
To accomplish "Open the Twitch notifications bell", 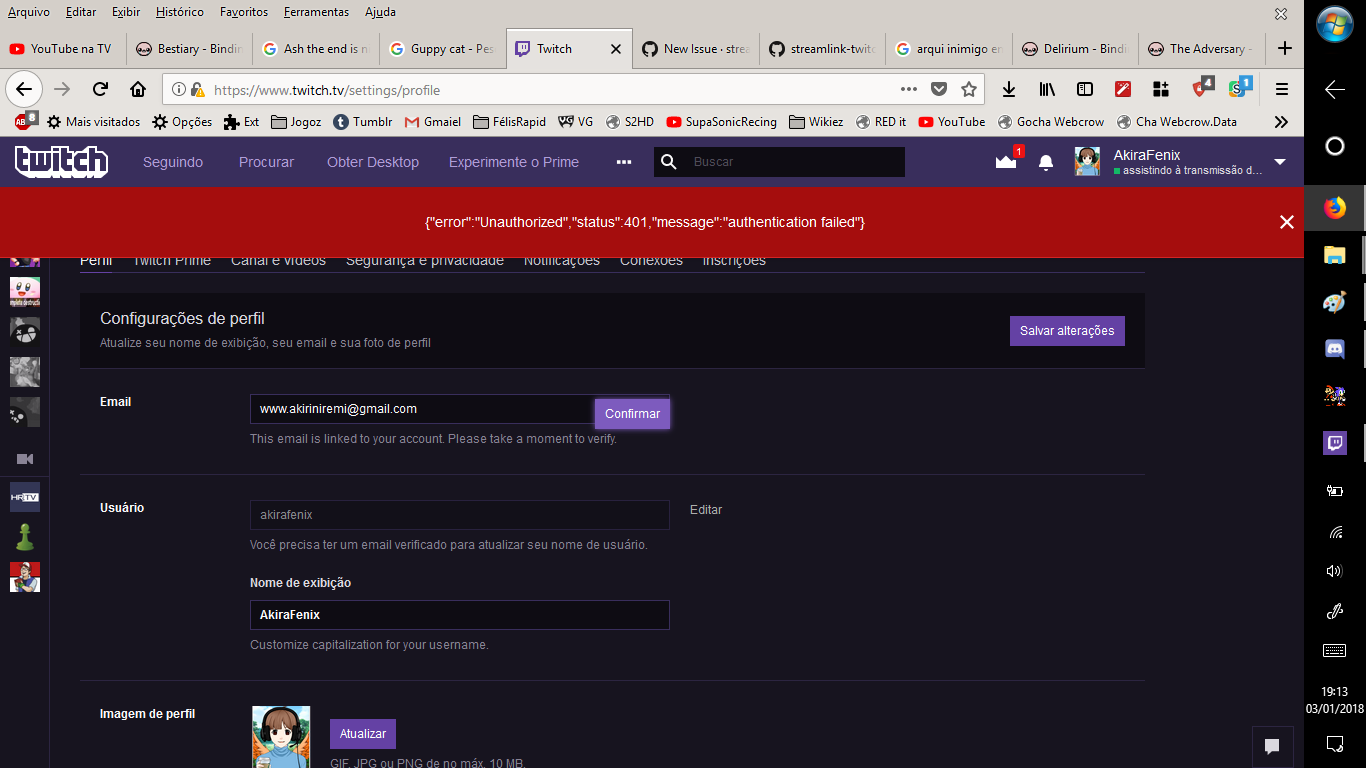I will [1046, 161].
